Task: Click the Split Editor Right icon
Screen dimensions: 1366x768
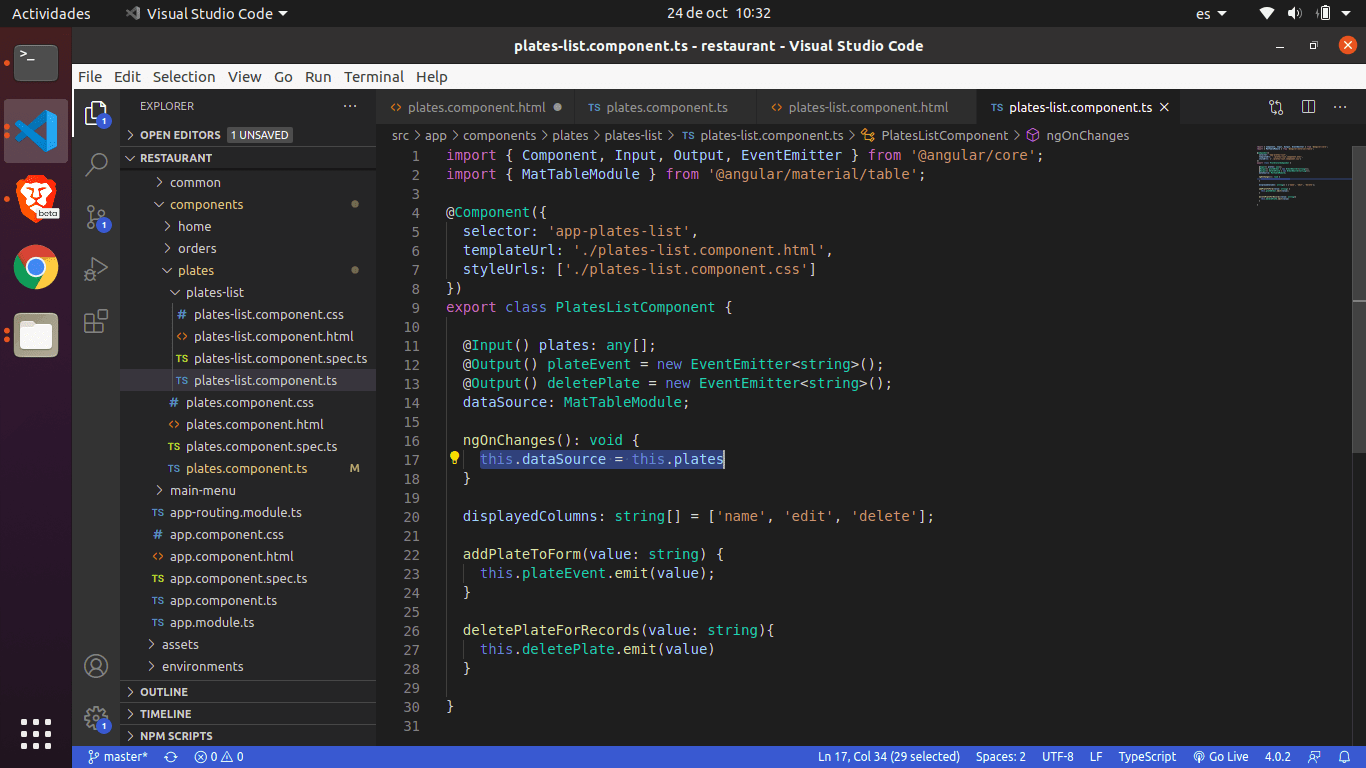Action: (1308, 107)
